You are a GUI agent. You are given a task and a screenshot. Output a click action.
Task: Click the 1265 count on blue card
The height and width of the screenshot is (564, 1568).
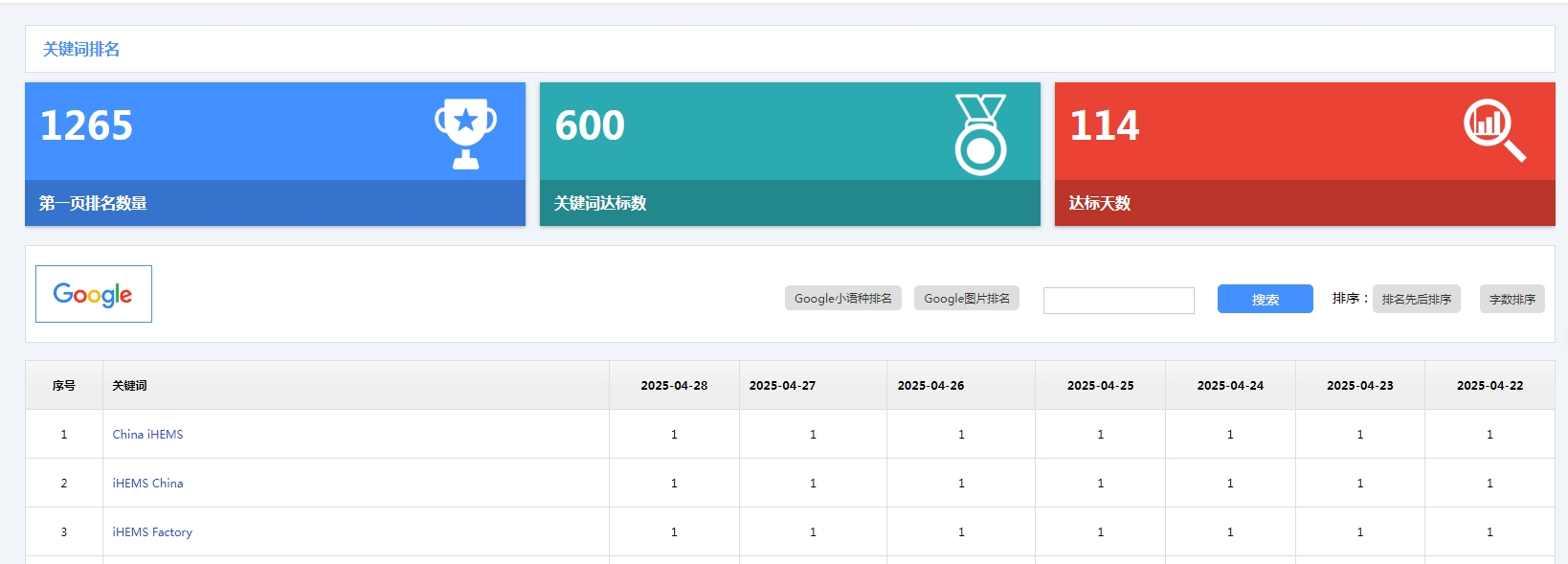point(86,125)
